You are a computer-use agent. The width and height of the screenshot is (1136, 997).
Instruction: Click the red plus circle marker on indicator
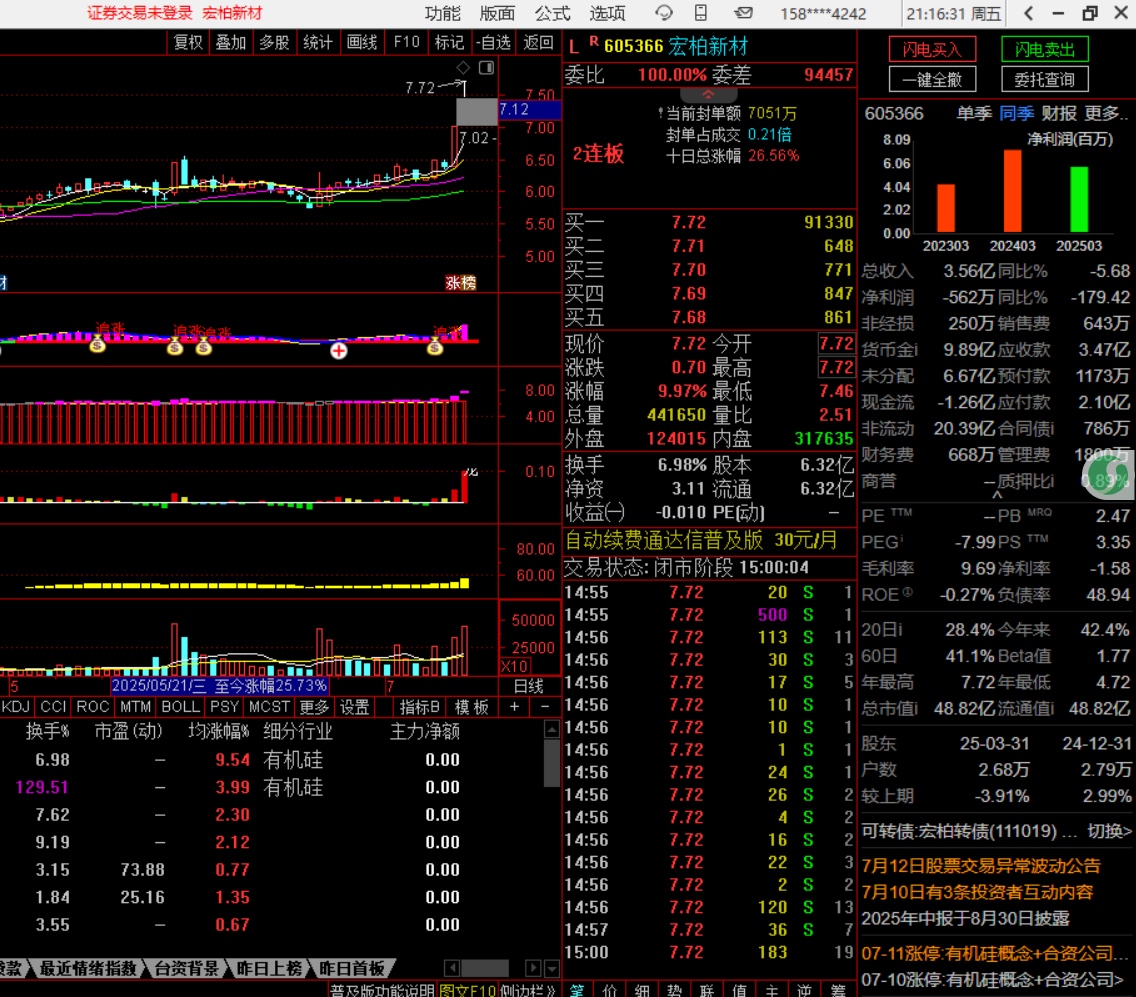338,351
